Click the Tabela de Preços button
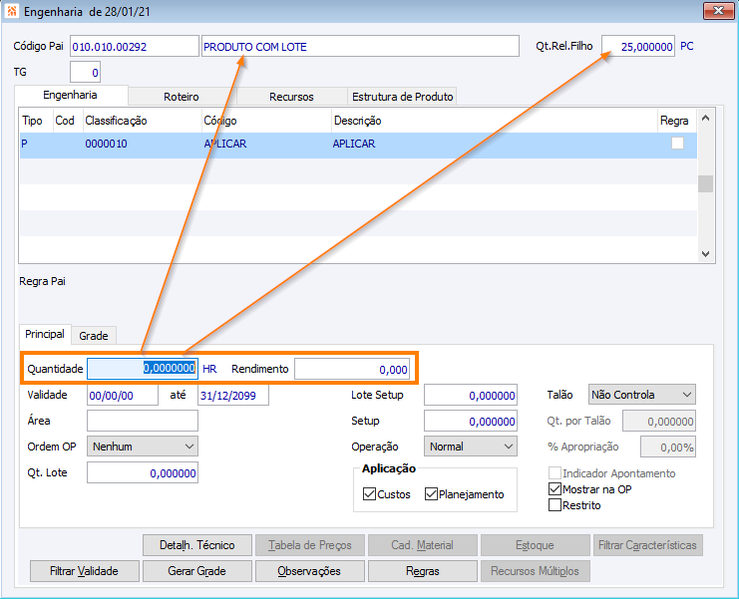739x599 pixels. click(x=310, y=545)
